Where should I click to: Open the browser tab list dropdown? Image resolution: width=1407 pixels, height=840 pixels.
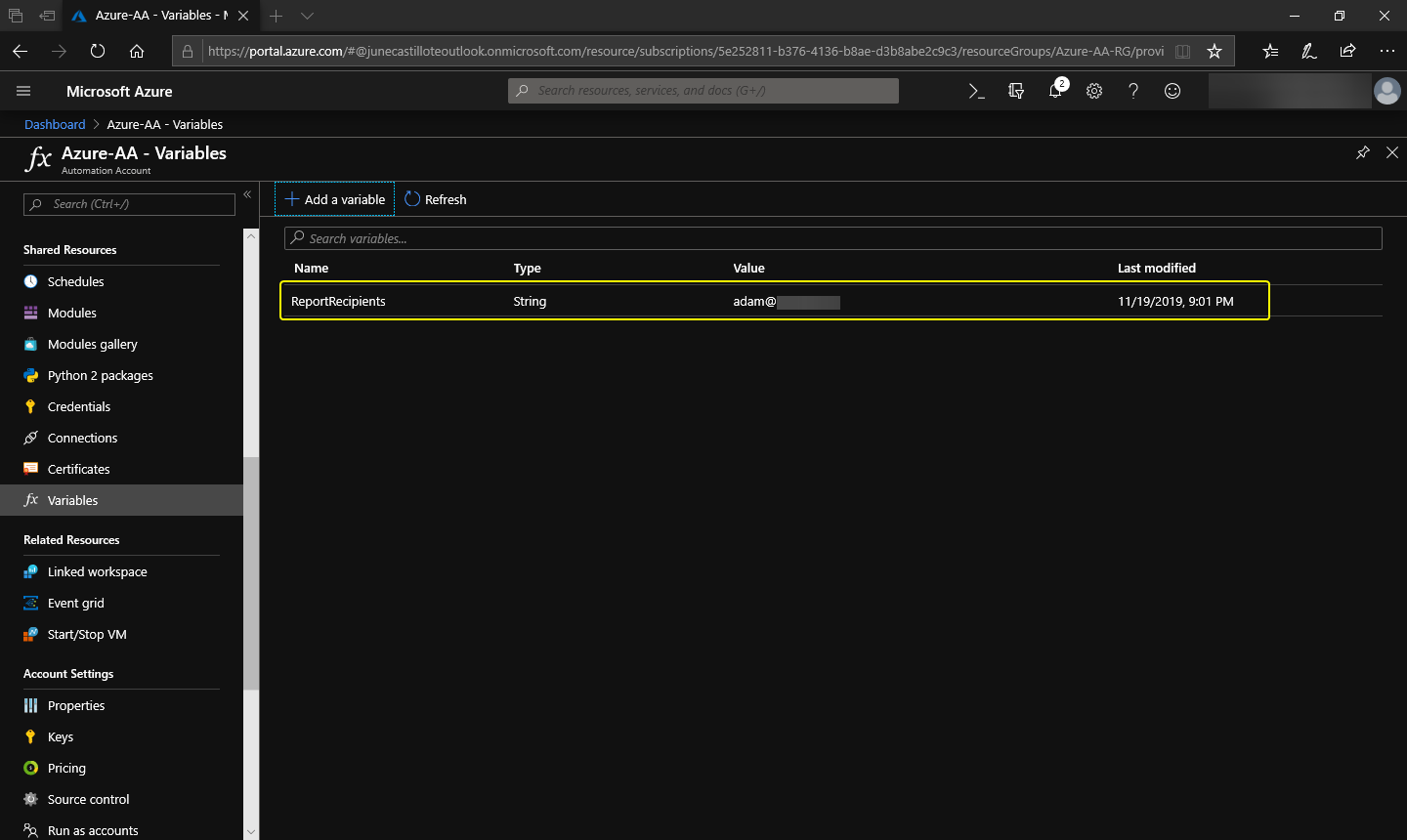(307, 16)
